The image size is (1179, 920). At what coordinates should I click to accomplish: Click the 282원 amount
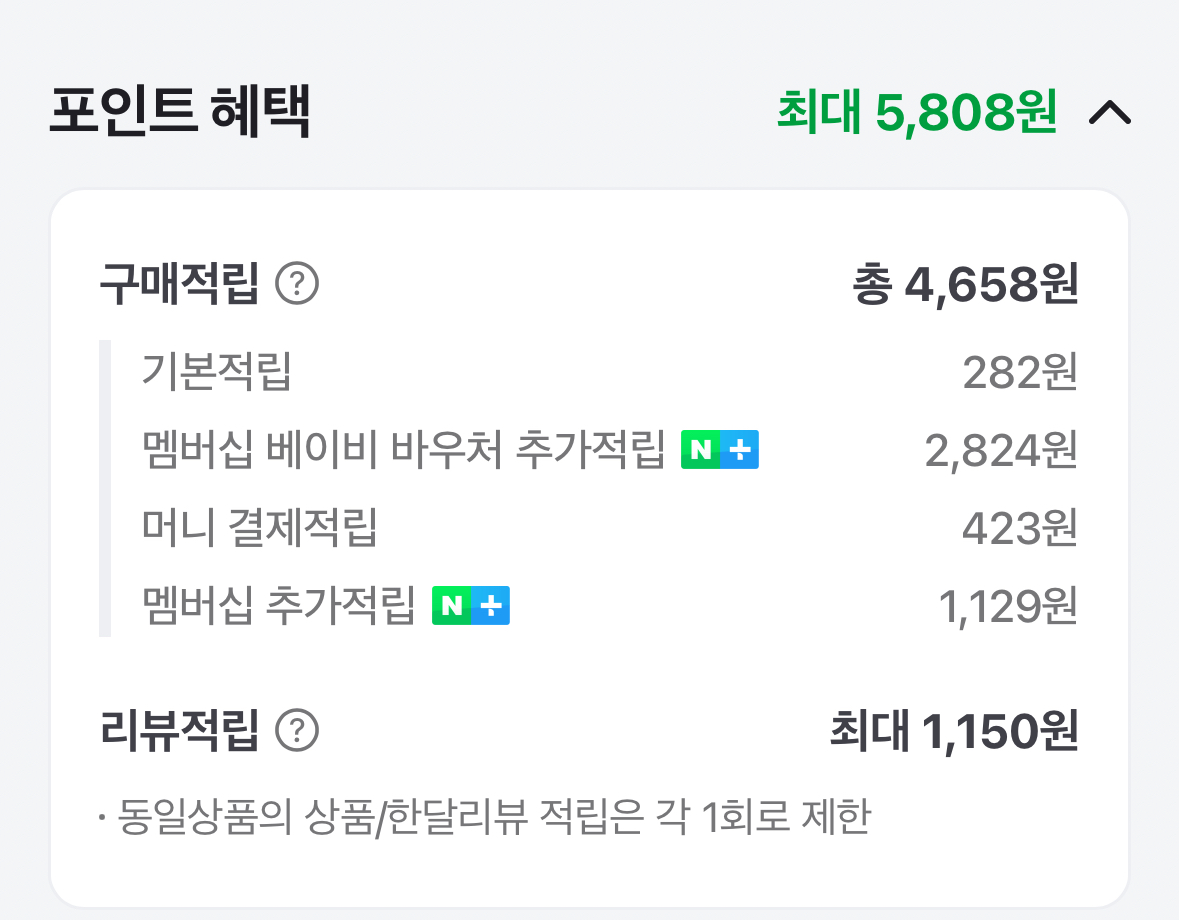pyautogui.click(x=1019, y=374)
